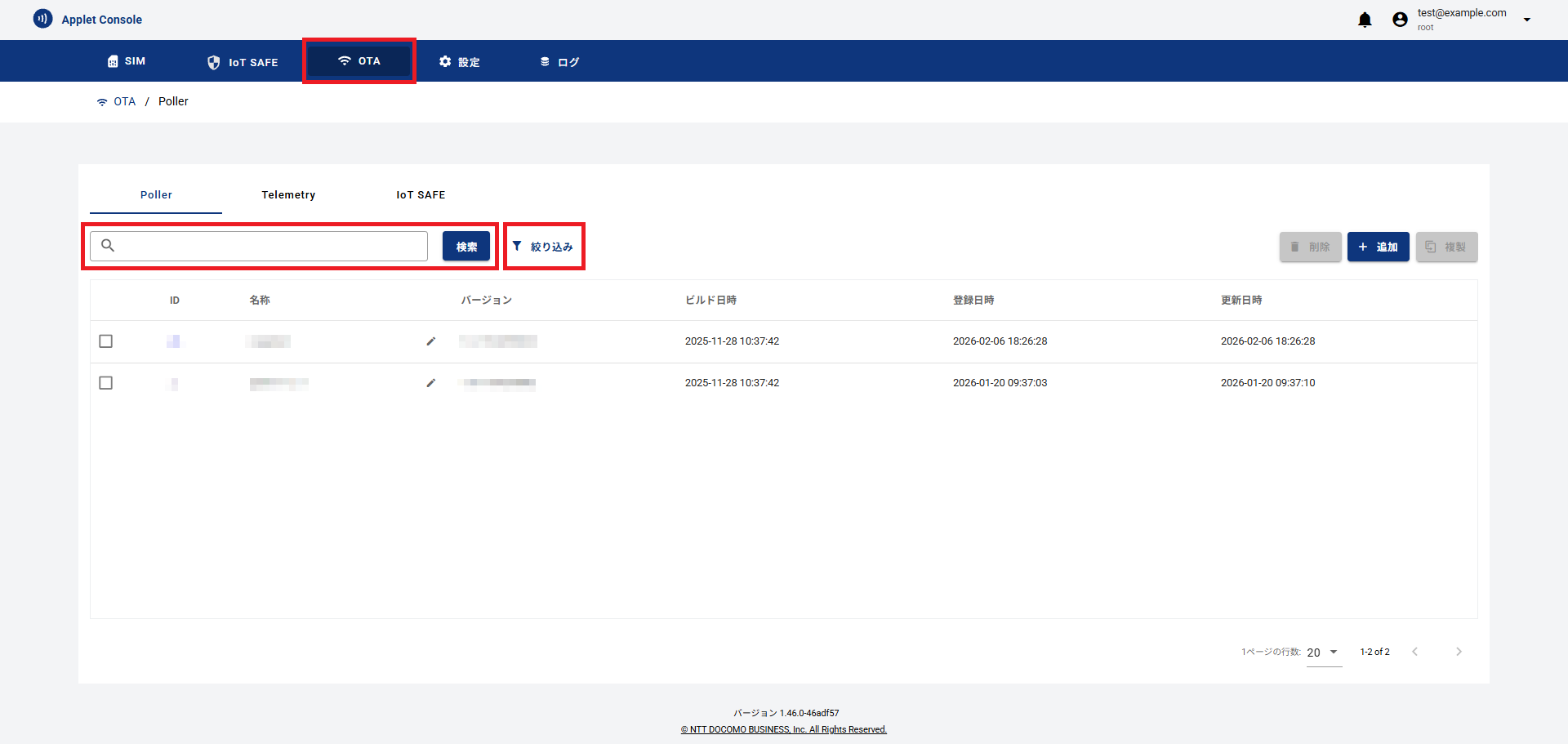1568x744 pixels.
Task: Click the notification bell icon
Action: tap(1365, 20)
